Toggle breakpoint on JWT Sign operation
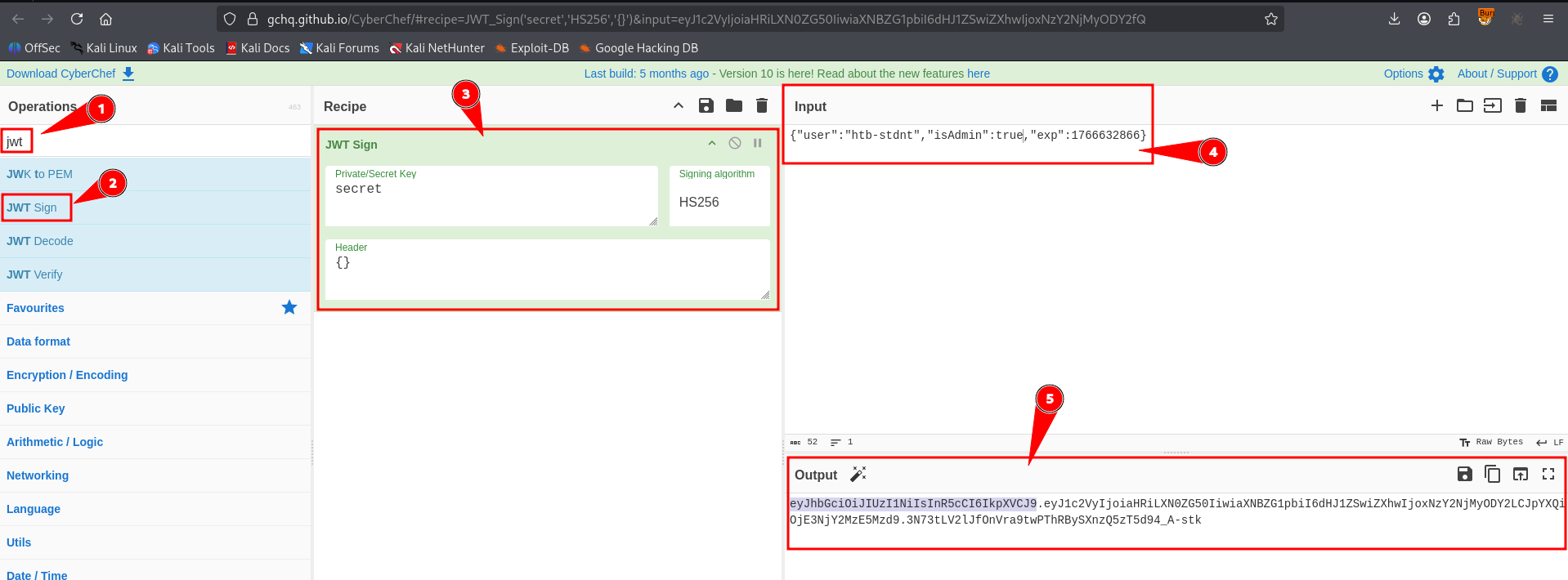This screenshot has height=580, width=1568. click(758, 143)
